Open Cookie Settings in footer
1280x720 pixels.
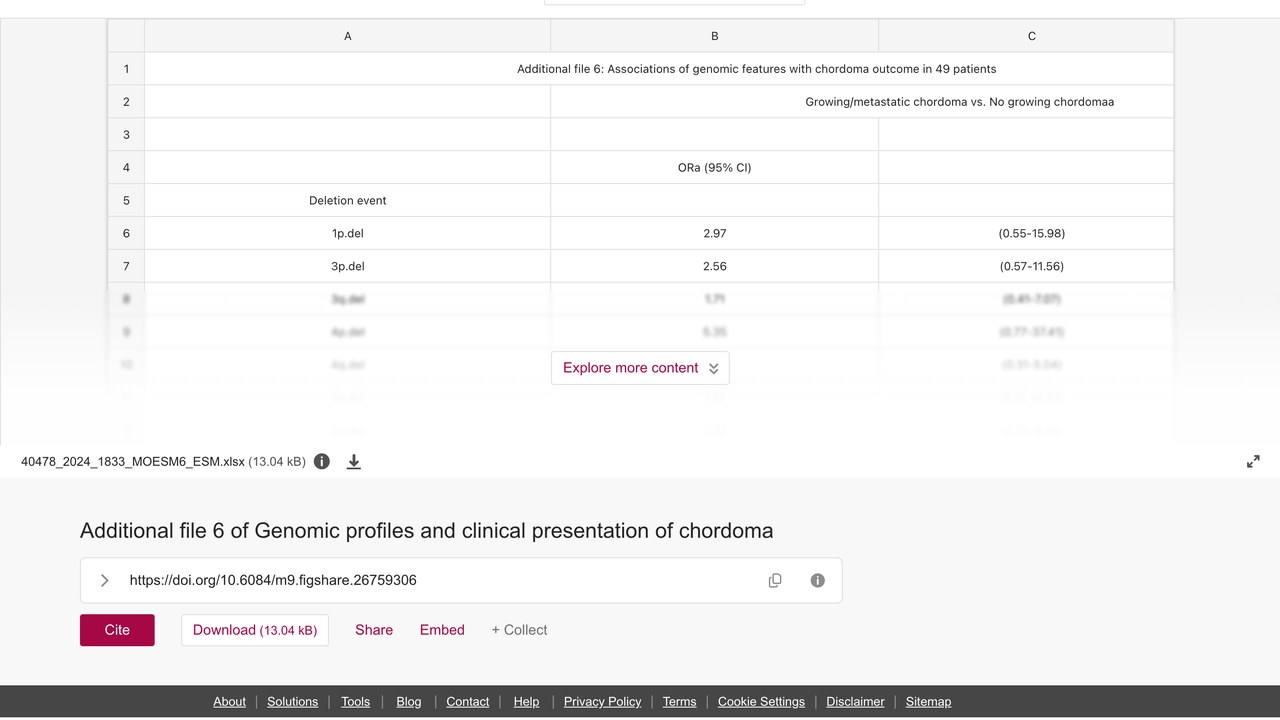[x=761, y=702]
